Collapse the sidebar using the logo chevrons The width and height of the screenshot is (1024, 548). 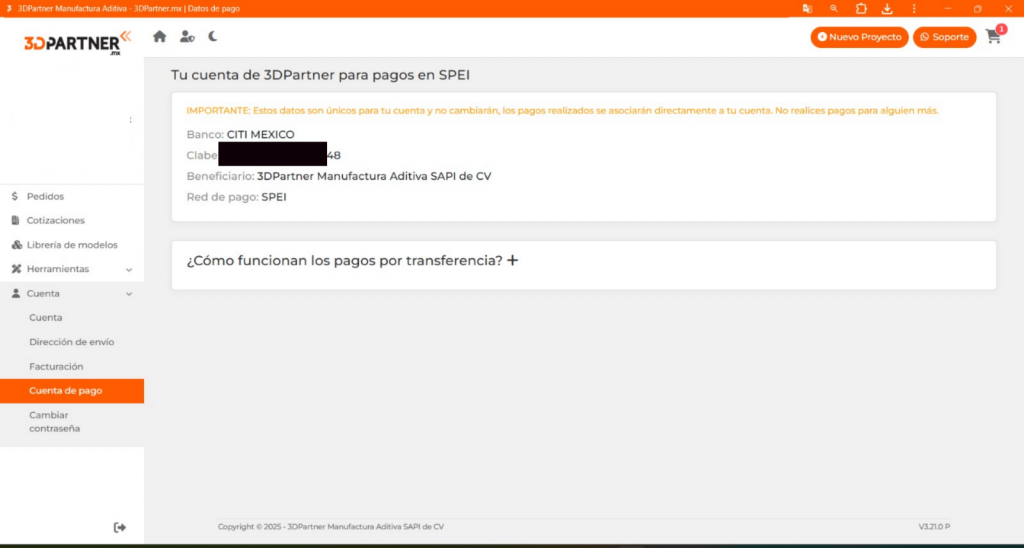pyautogui.click(x=125, y=38)
